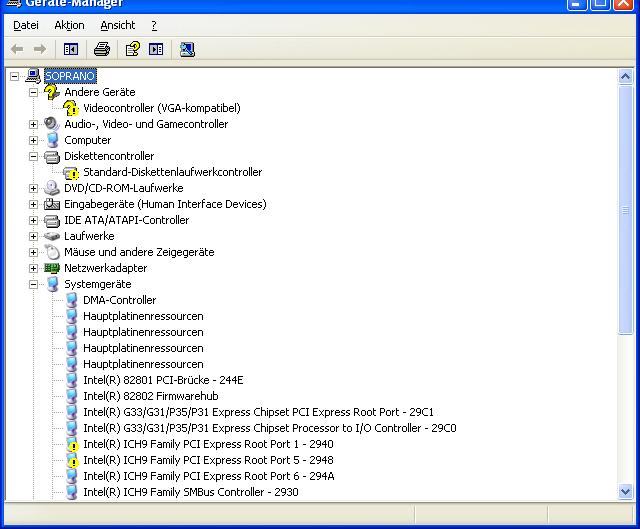Click the action pane toolbar icon next to Properties
Screen dimensions: 640x529
156,49
